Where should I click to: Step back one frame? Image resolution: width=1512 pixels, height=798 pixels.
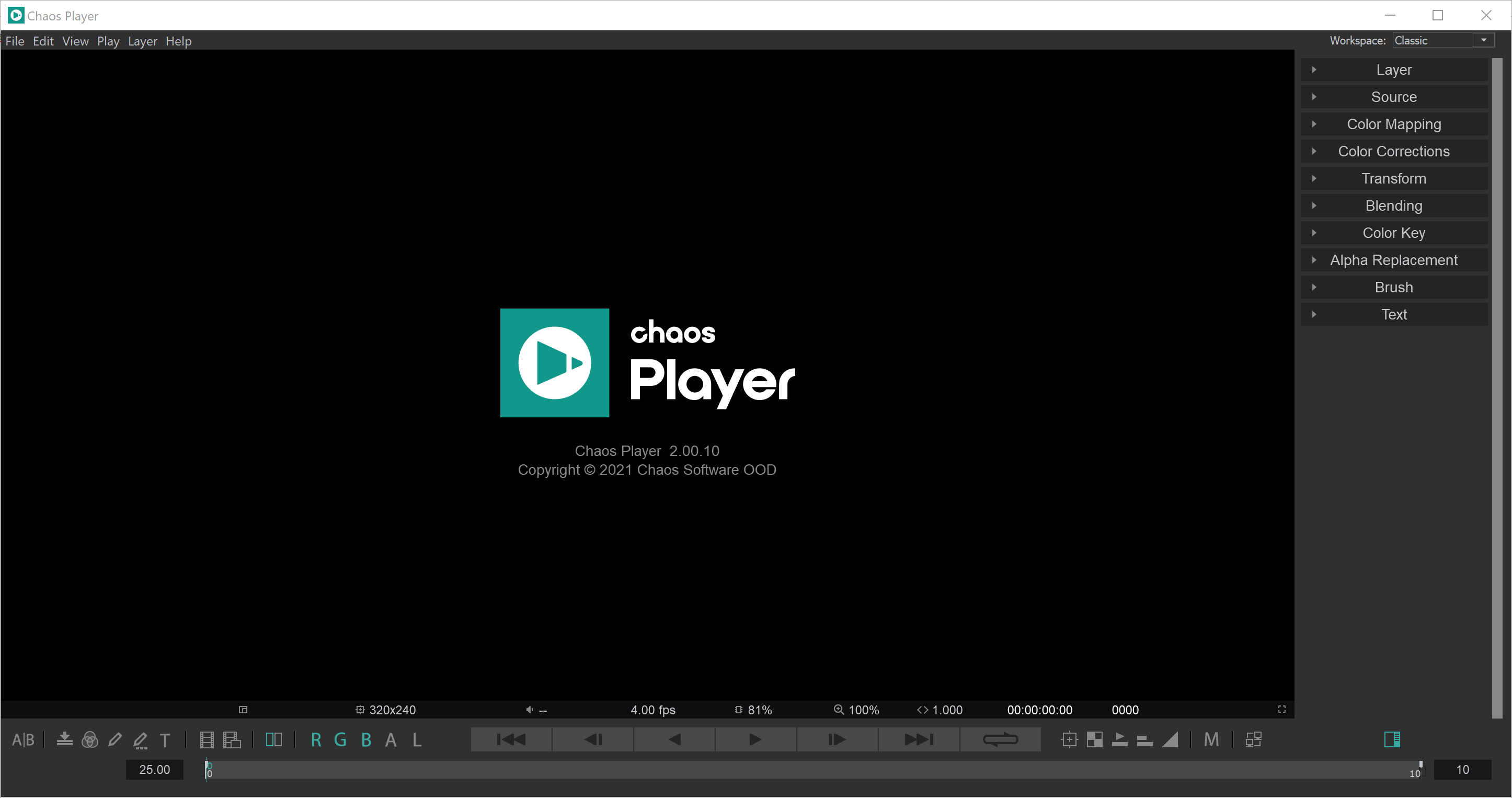(593, 739)
